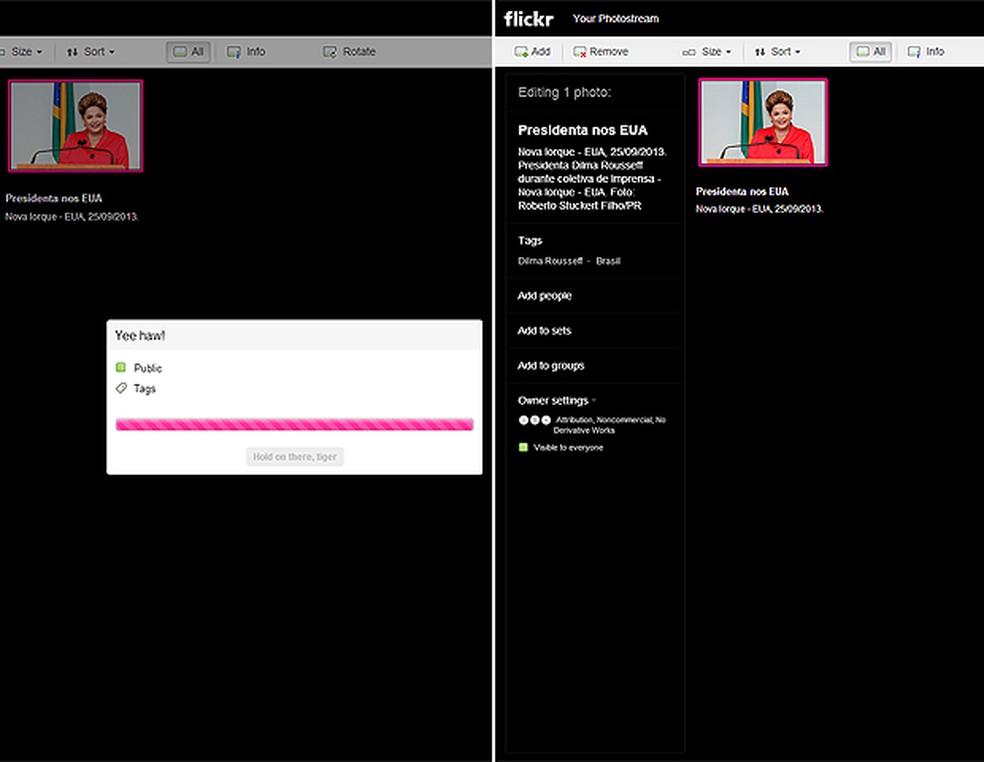Click the 'Presidenta nos EUA' title under right thumbnail
The image size is (984, 762).
pos(742,191)
